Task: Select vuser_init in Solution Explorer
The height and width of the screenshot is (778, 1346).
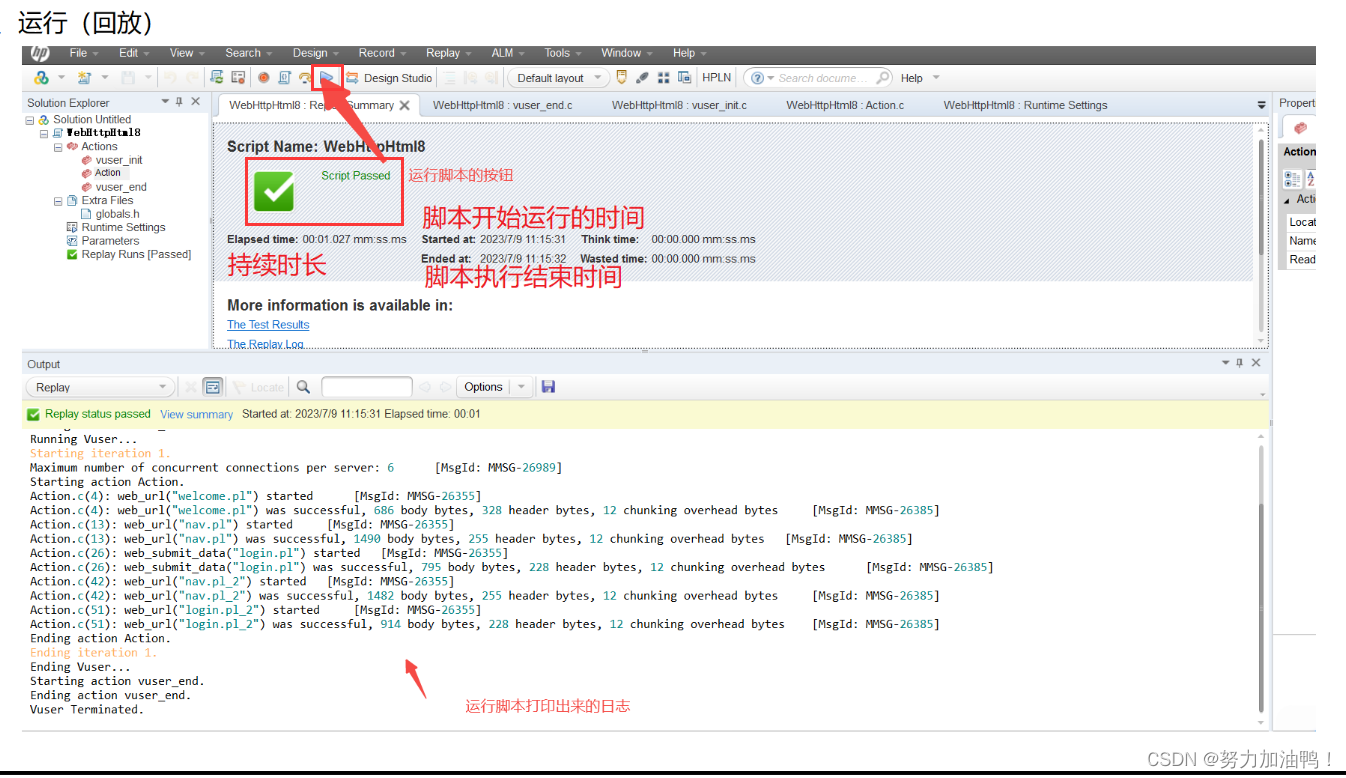Action: point(119,160)
